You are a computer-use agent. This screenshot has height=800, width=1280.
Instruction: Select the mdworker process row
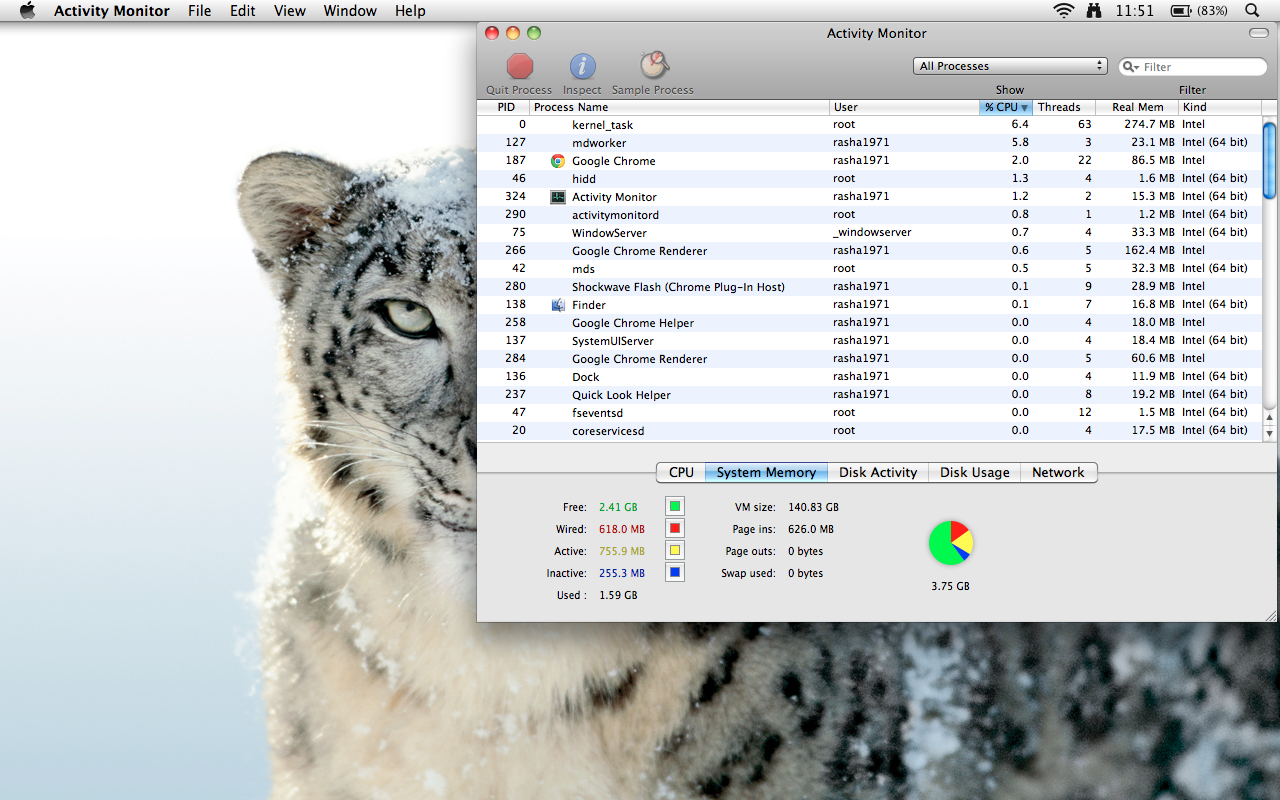coord(869,143)
